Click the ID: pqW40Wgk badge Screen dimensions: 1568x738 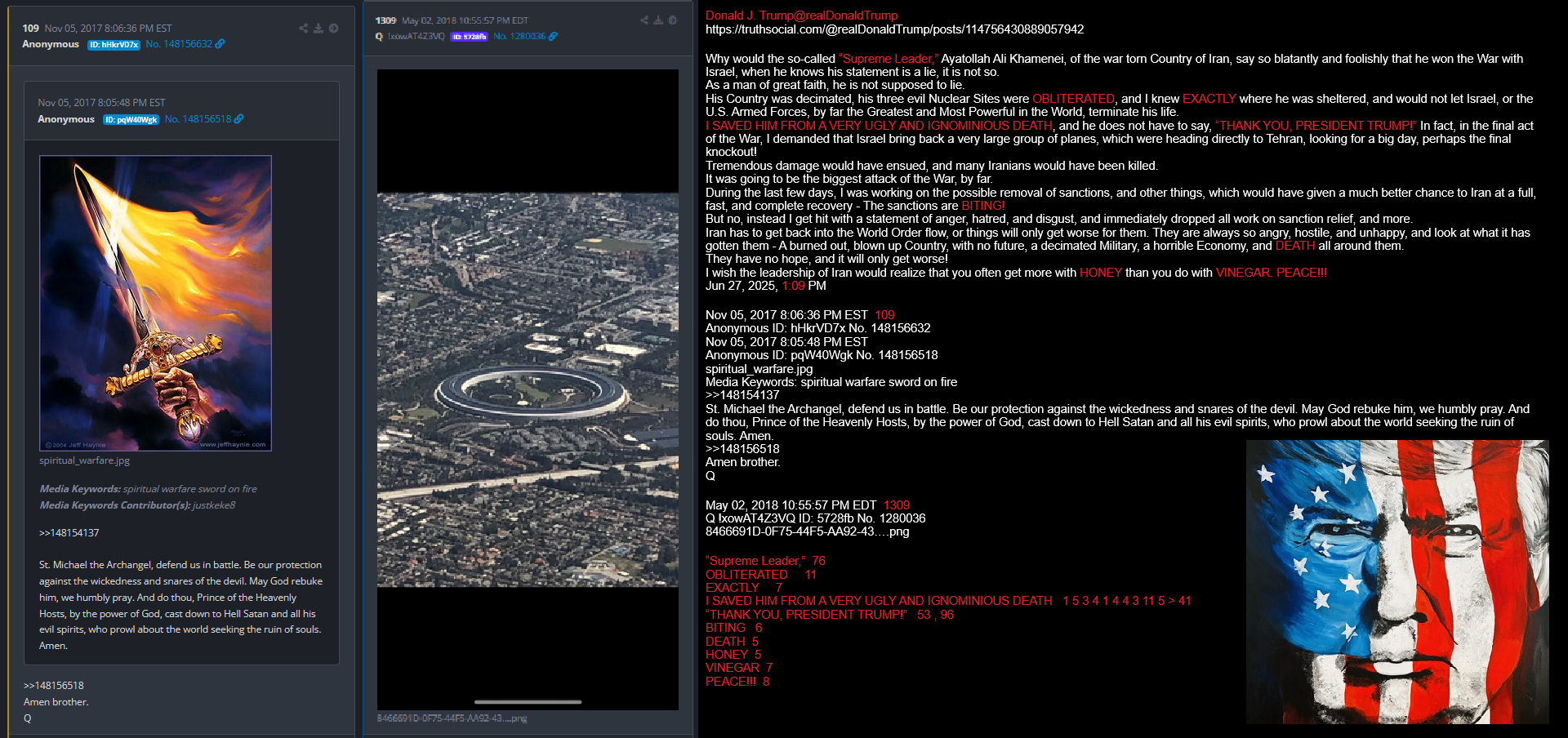click(131, 120)
